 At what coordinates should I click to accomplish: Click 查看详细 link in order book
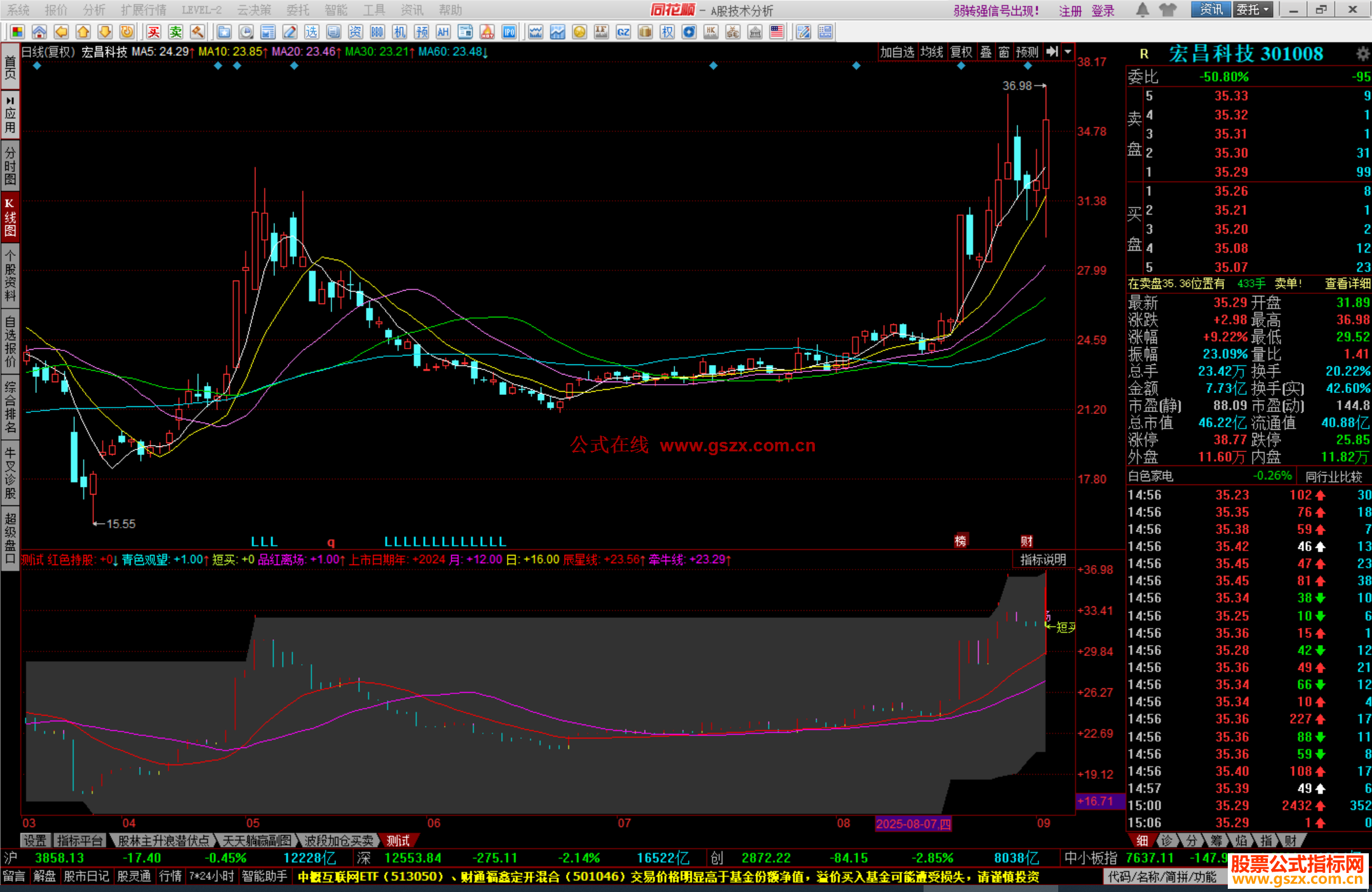(x=1347, y=284)
